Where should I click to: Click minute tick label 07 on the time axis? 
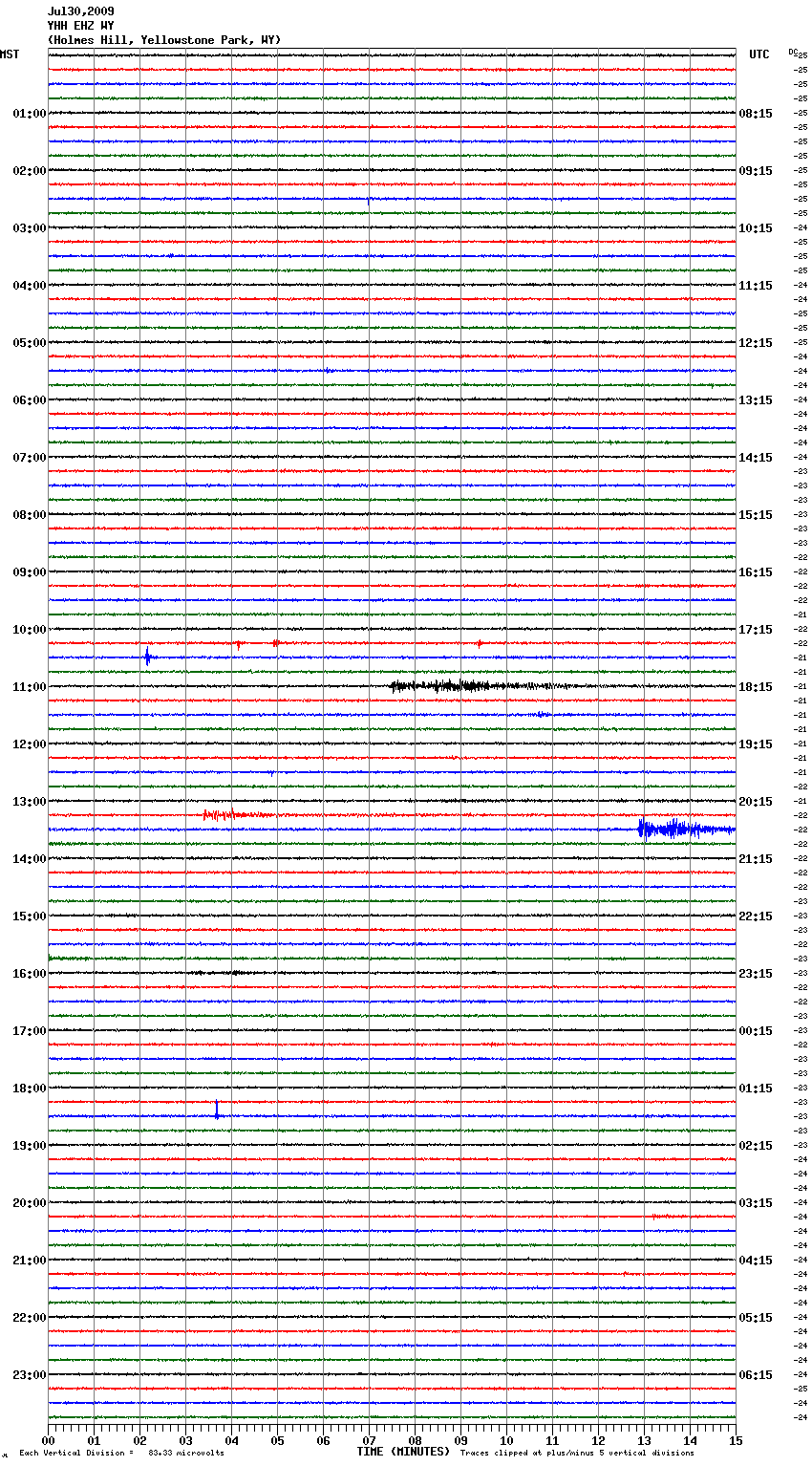click(x=369, y=1441)
